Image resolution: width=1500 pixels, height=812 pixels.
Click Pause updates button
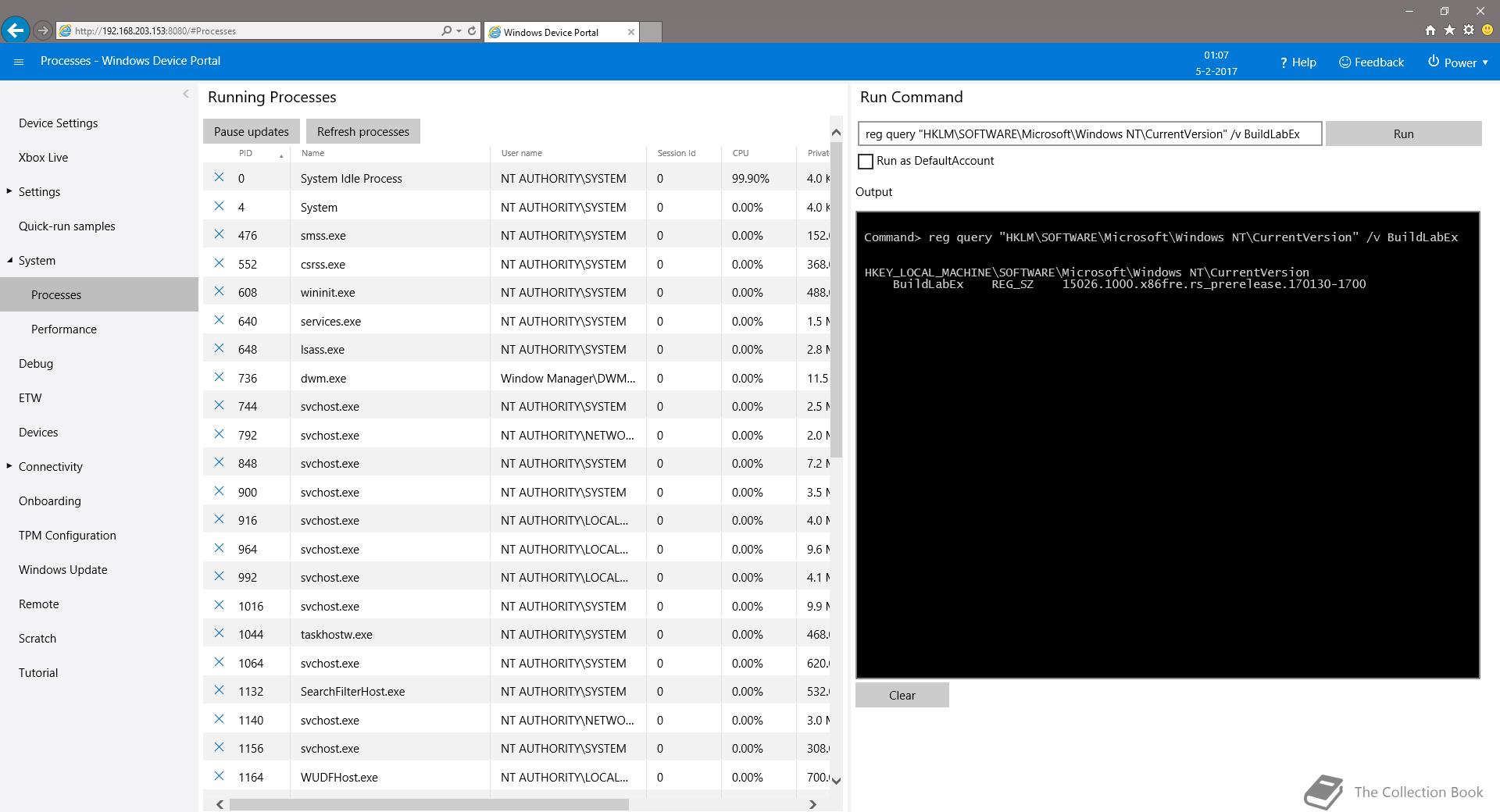click(x=252, y=131)
